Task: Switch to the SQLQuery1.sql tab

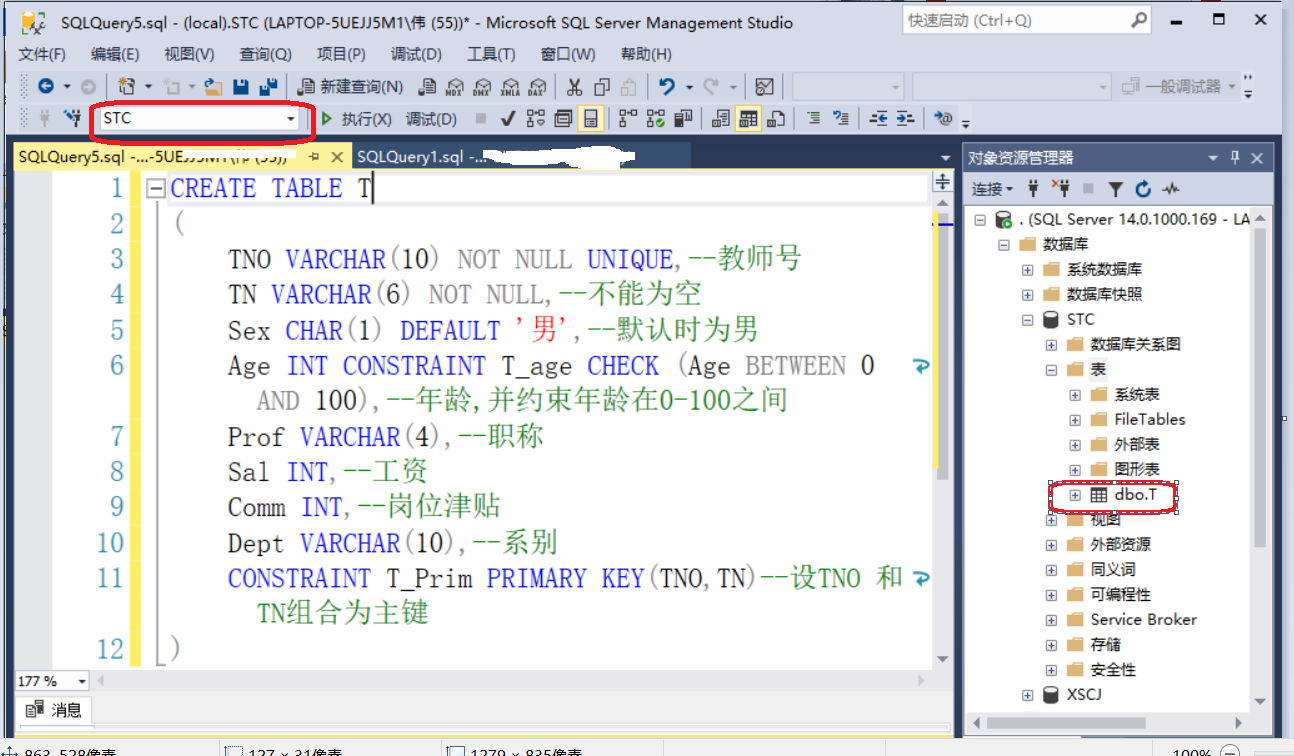Action: pos(420,156)
